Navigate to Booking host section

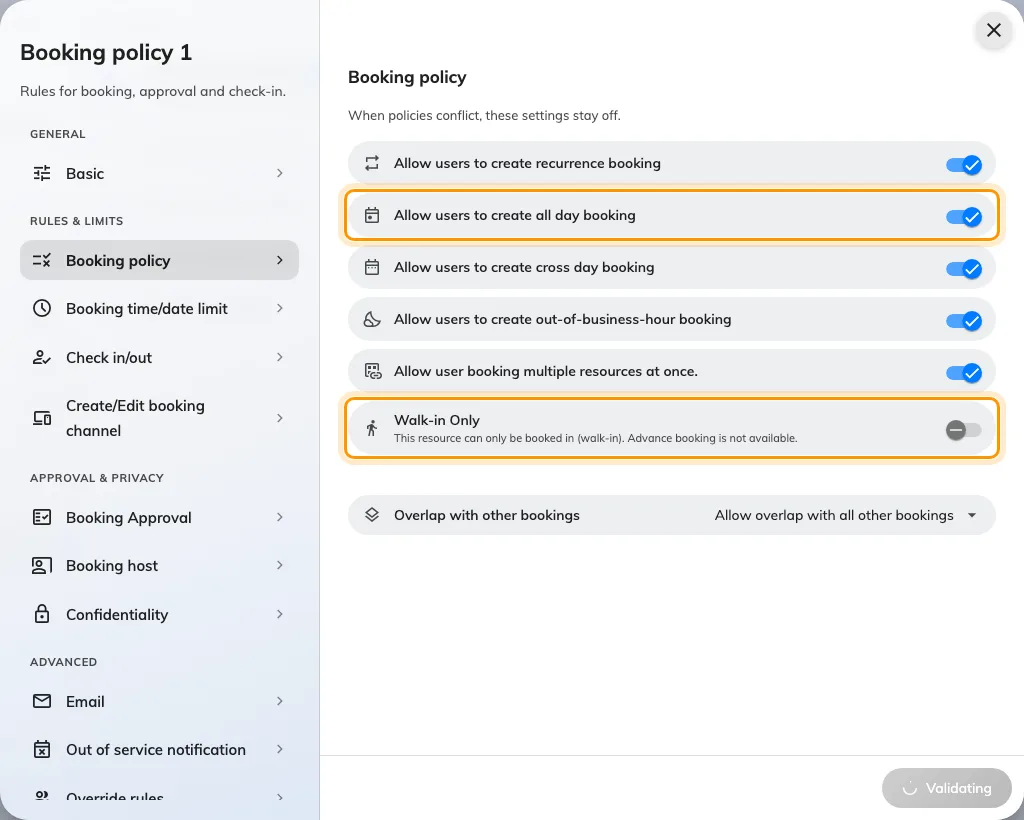tap(159, 565)
